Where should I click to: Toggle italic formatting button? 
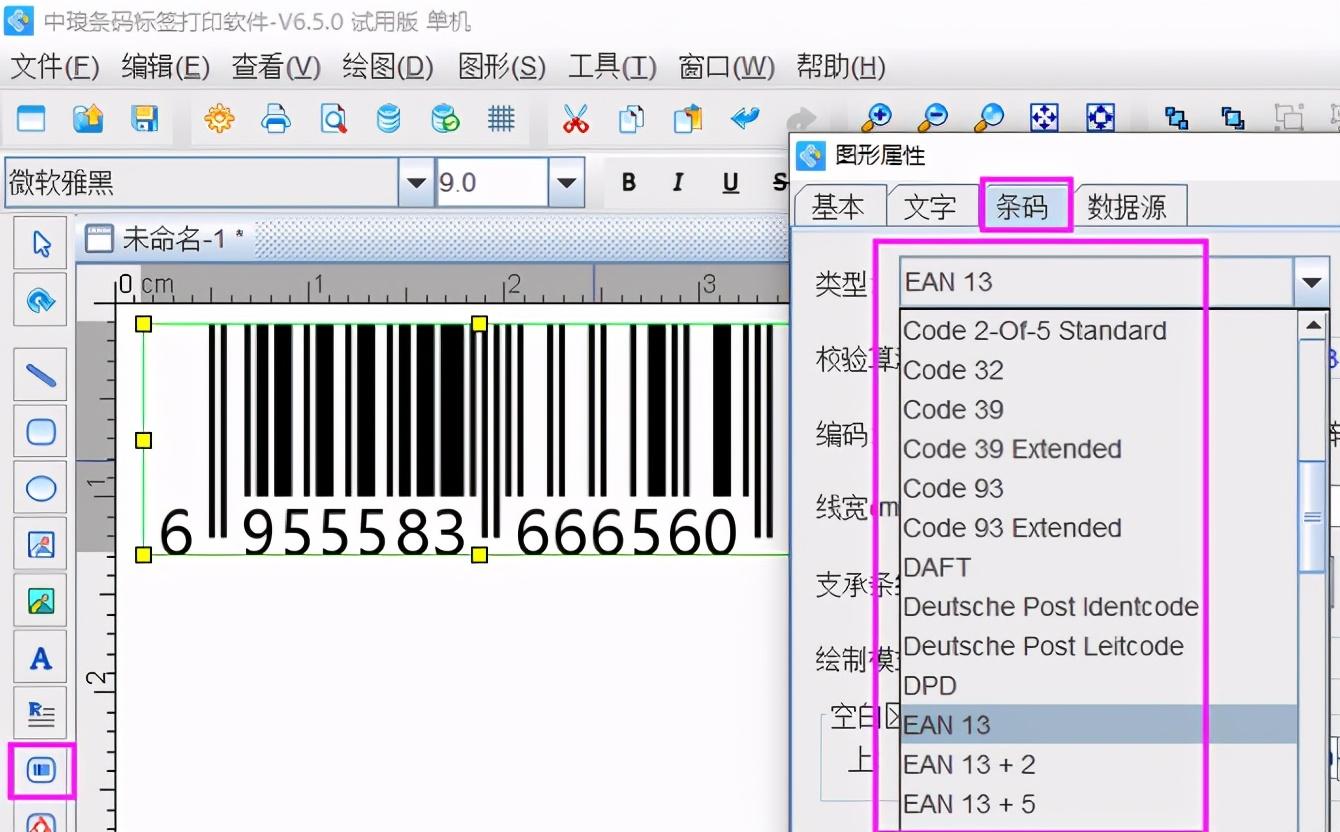678,183
